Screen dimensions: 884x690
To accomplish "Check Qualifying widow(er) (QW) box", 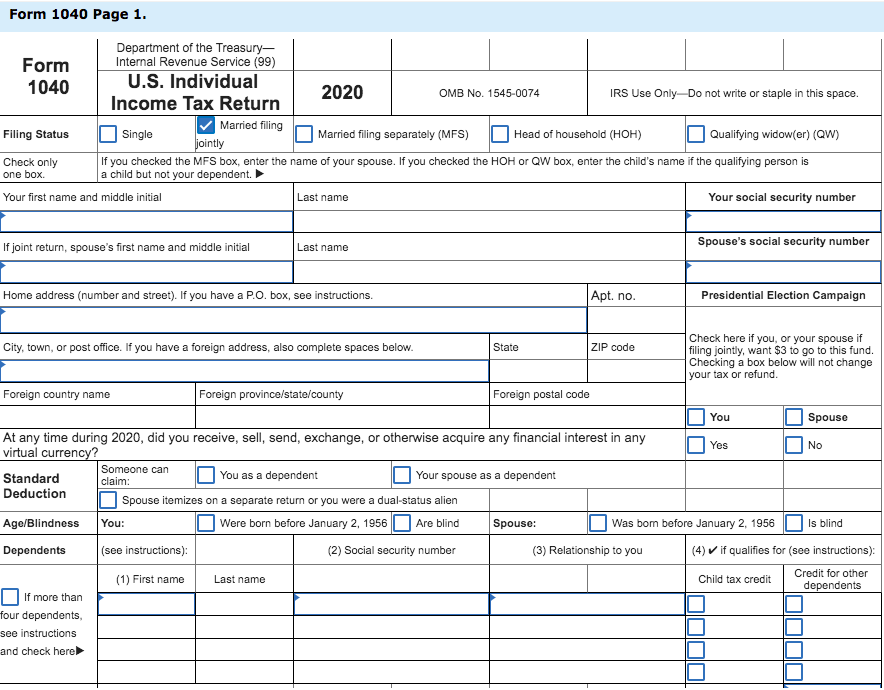I will pyautogui.click(x=696, y=134).
